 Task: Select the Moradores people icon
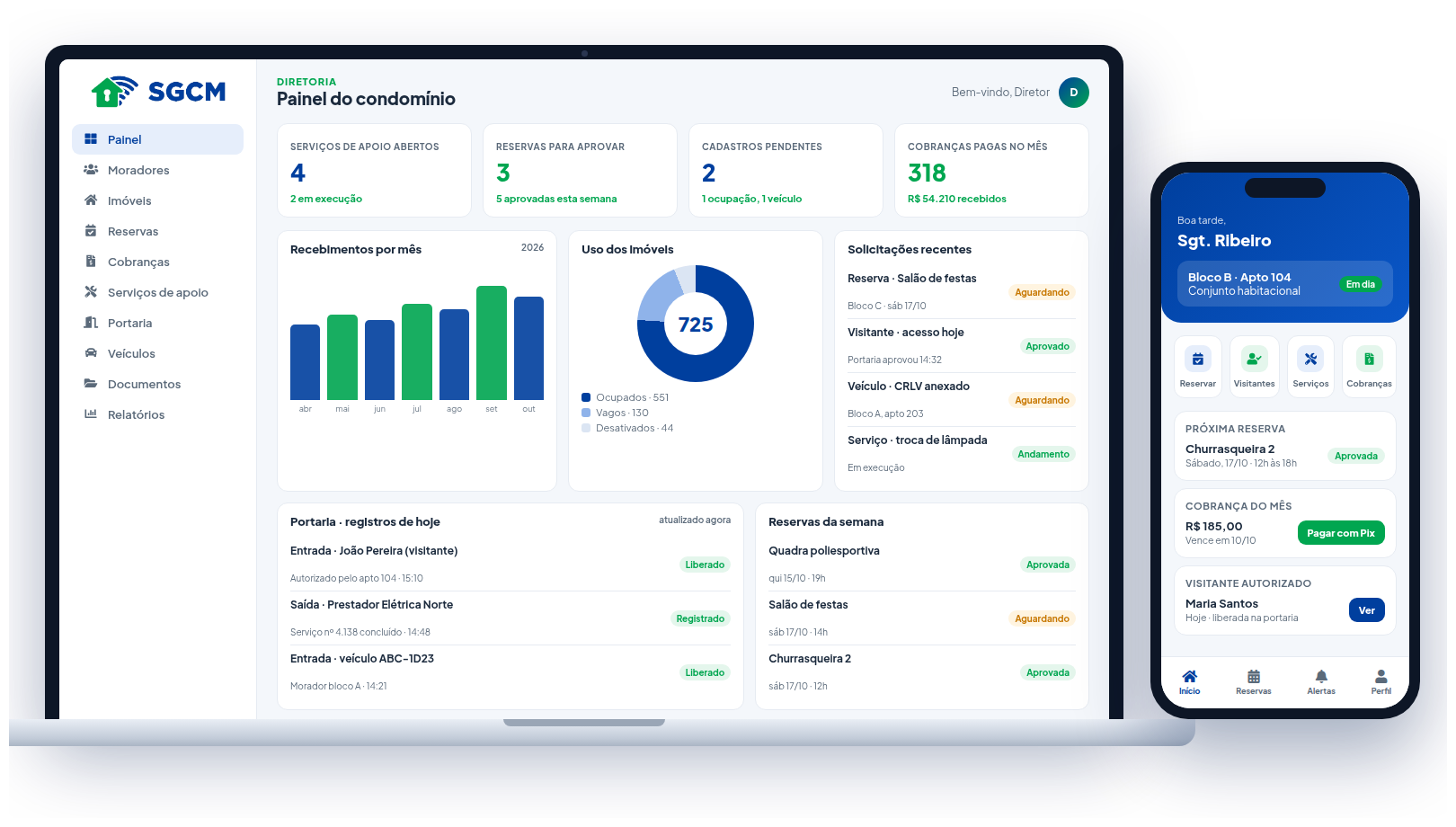[x=91, y=170]
